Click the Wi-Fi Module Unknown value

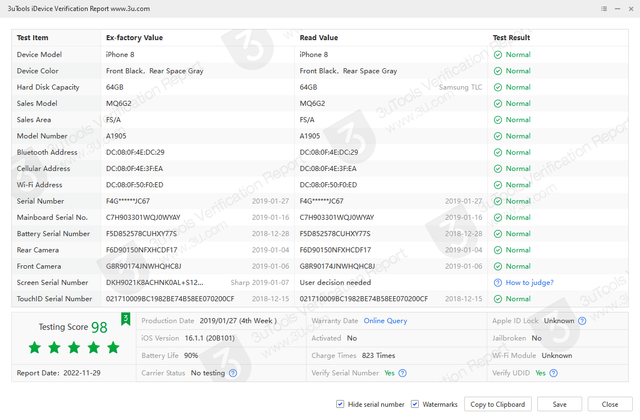click(557, 356)
